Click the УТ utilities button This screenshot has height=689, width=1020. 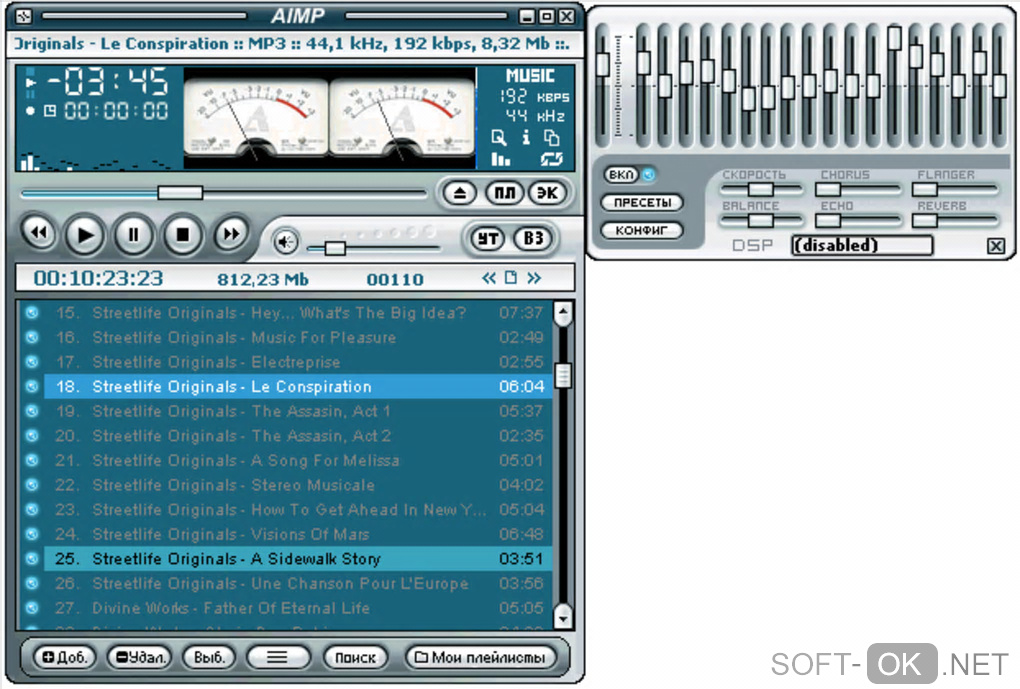click(488, 239)
